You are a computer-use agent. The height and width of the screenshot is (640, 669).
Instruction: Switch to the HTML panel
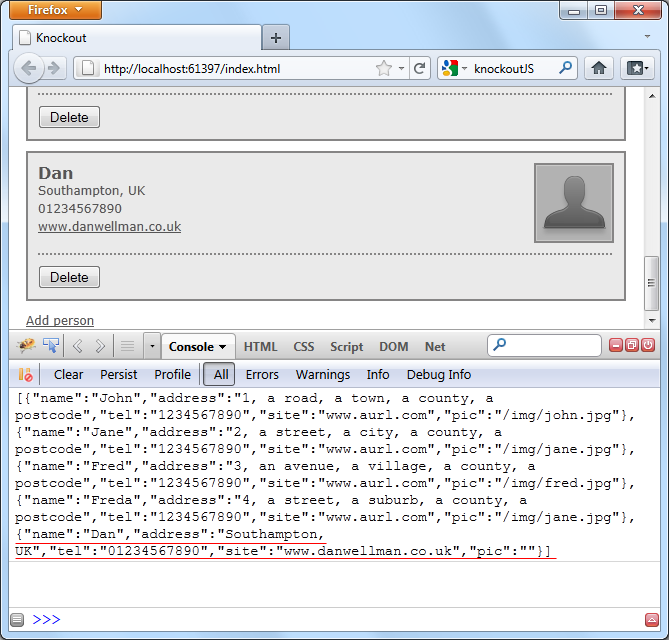(x=260, y=347)
